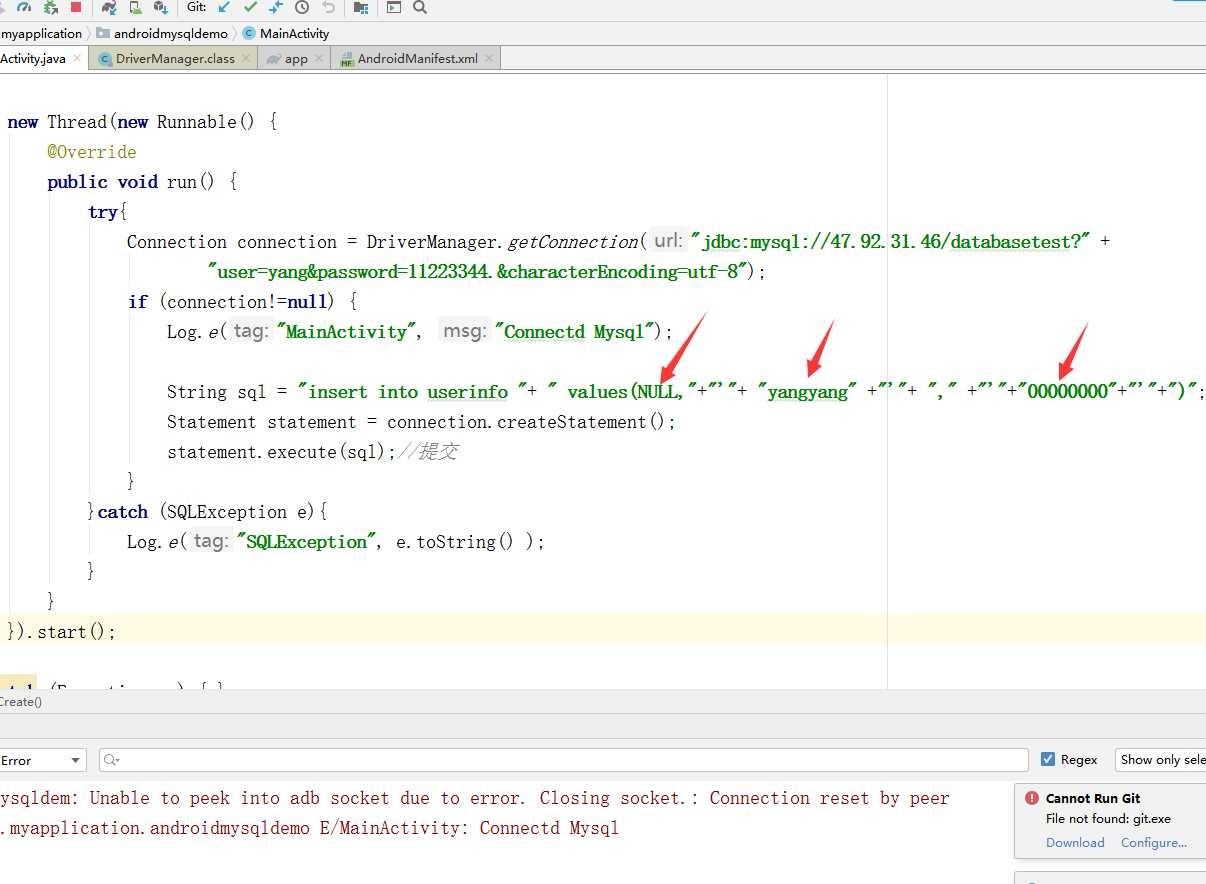Open the AVD Manager icon
This screenshot has width=1206, height=884.
135,7
